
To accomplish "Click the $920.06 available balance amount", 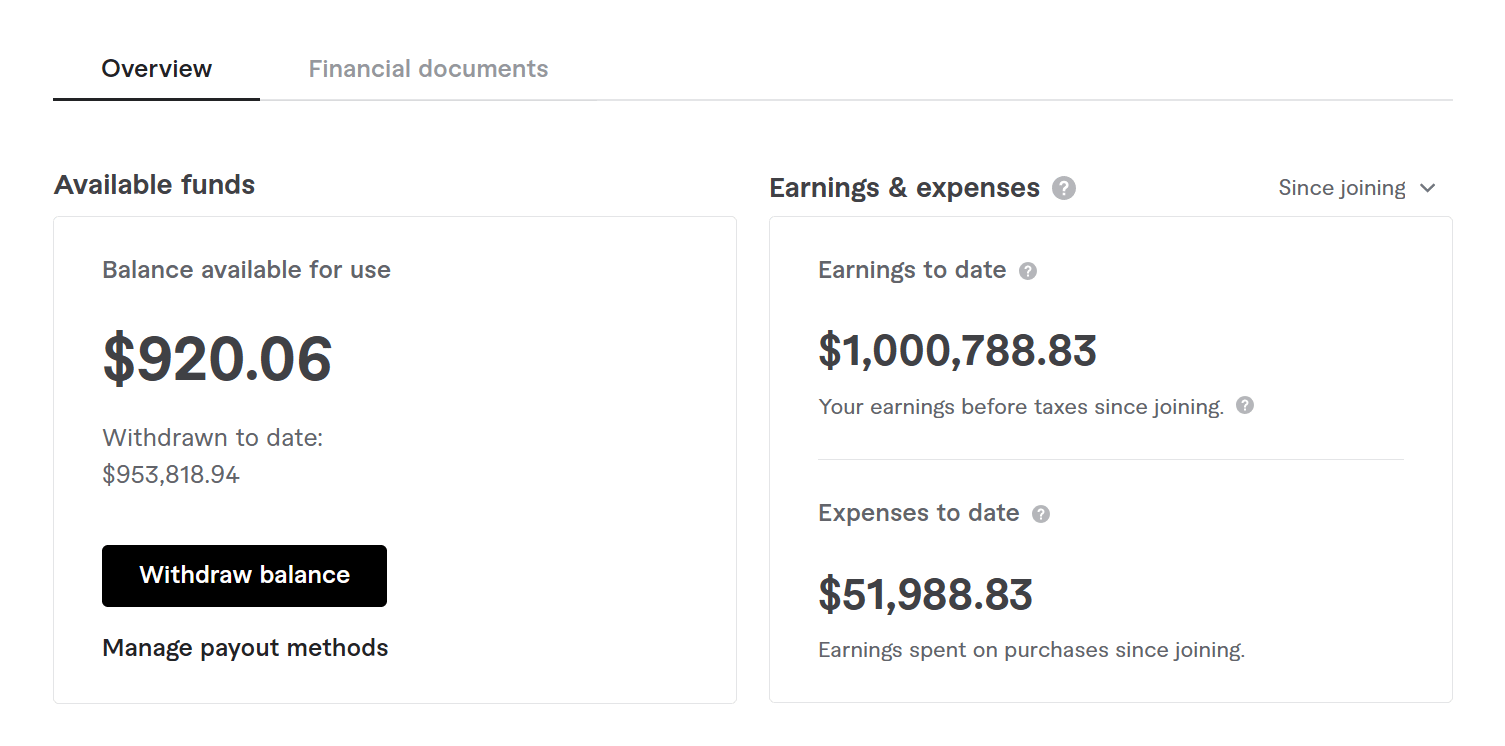I will [x=217, y=360].
